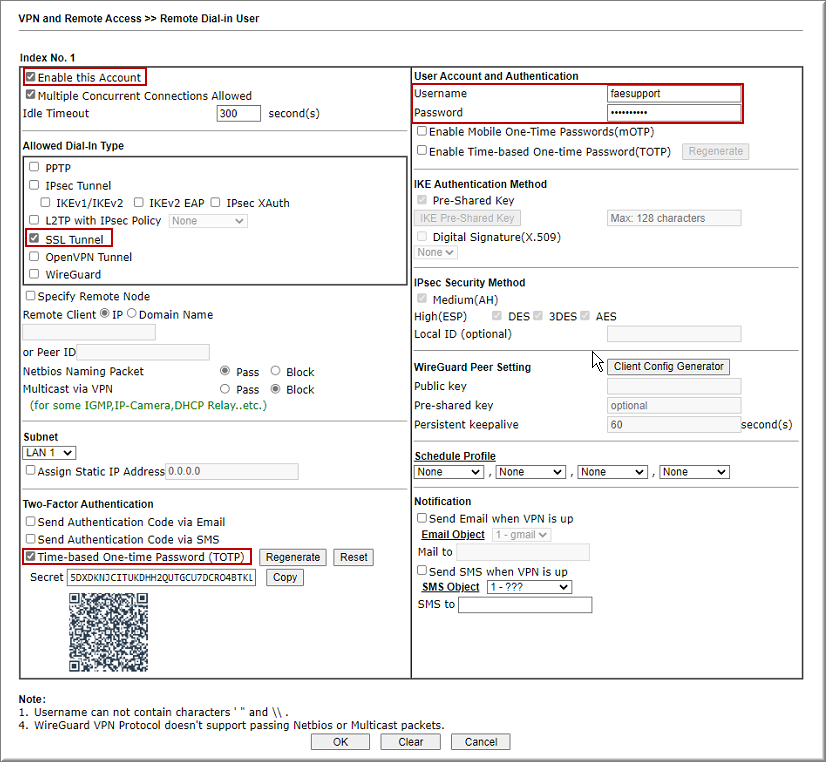This screenshot has width=826, height=762.
Task: Enable Send Authentication Code via SMS
Action: tap(31, 539)
